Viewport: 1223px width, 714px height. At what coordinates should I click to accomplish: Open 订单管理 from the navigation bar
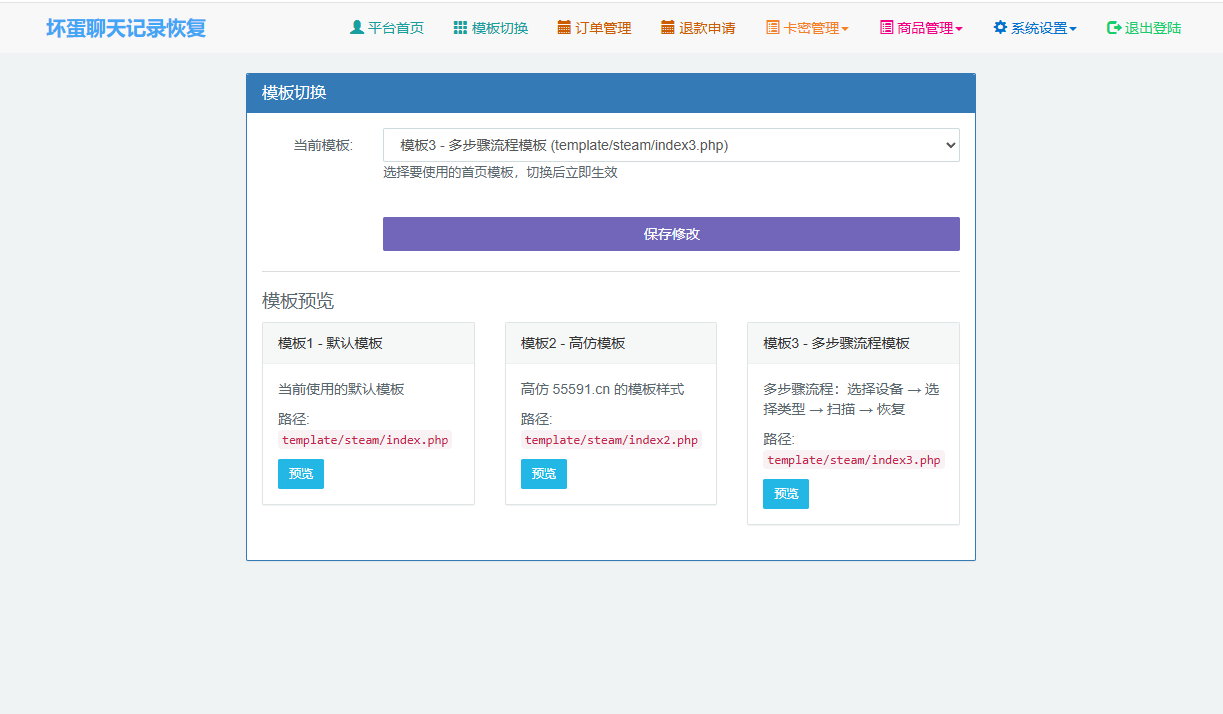(603, 28)
